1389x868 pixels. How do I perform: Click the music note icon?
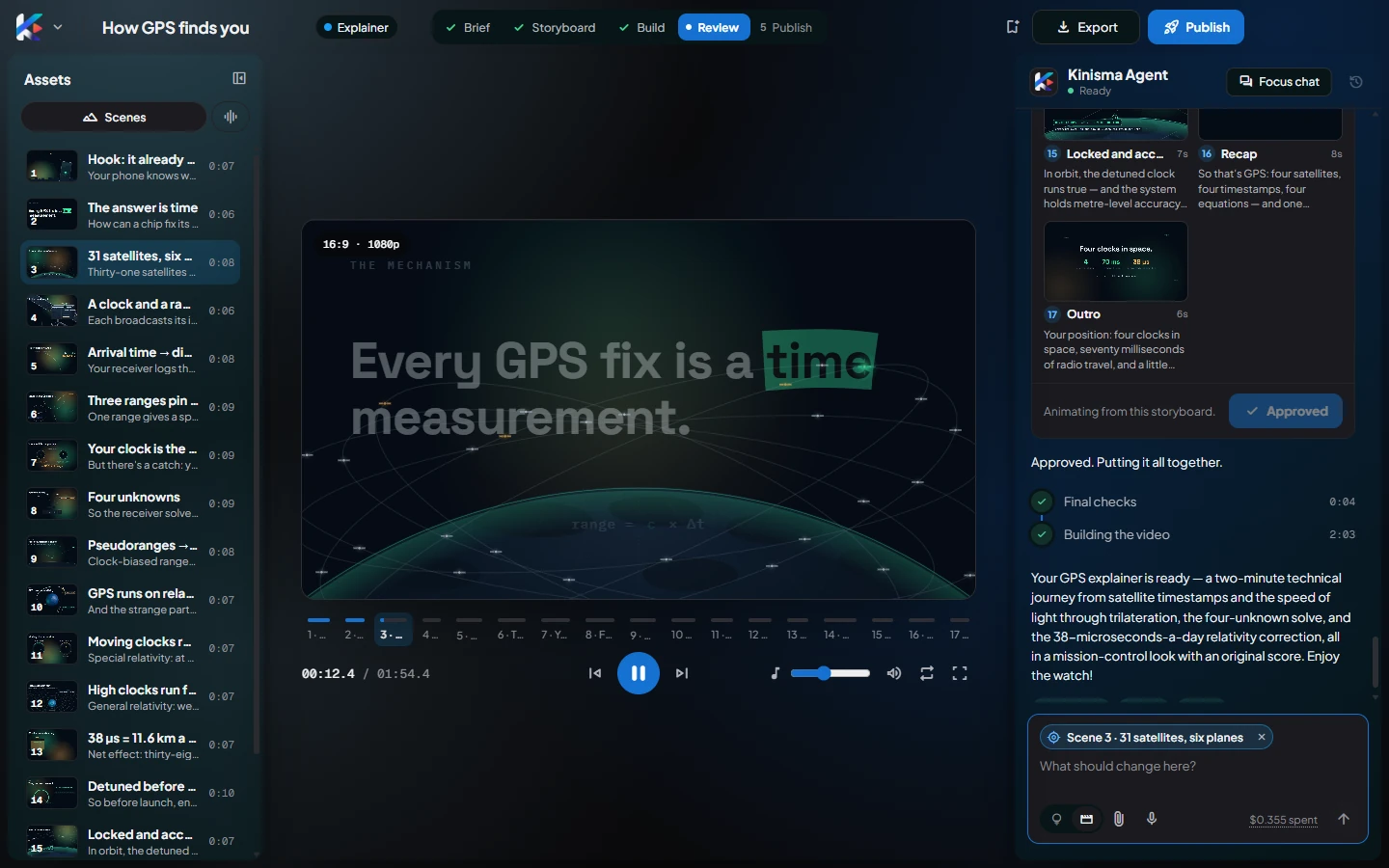point(776,673)
